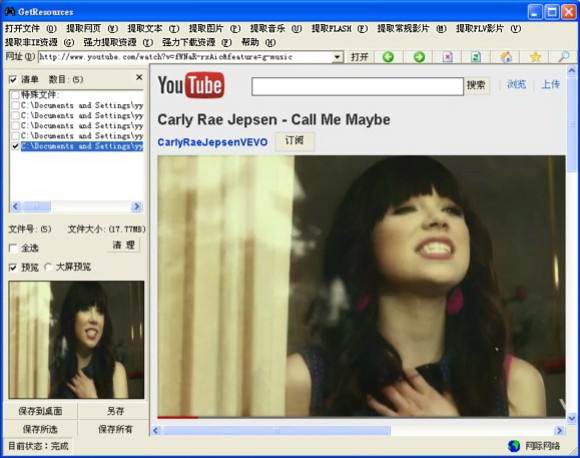Go forward with green right arrow

[419, 57]
